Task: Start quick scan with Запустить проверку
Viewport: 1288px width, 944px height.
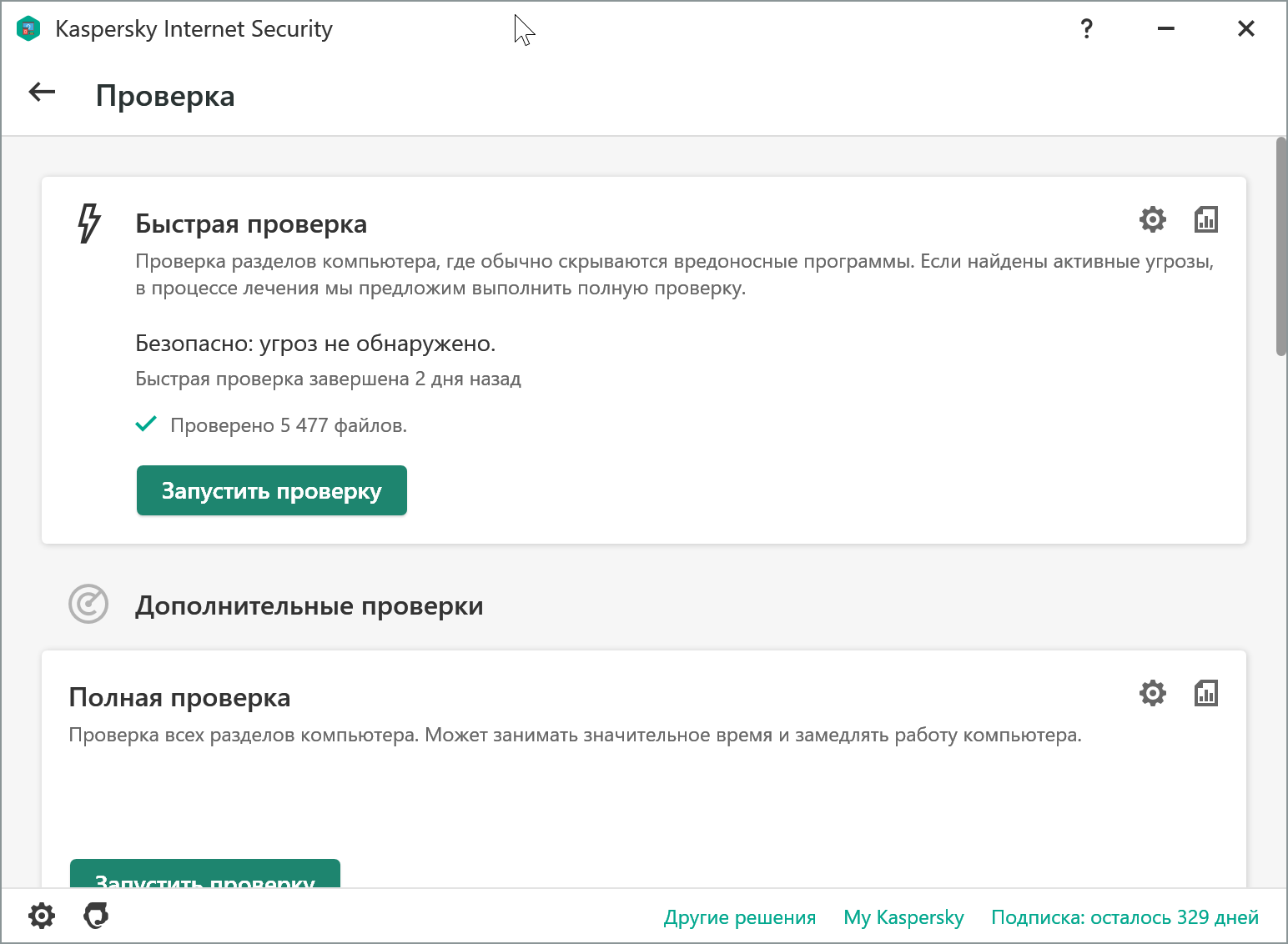Action: tap(272, 490)
